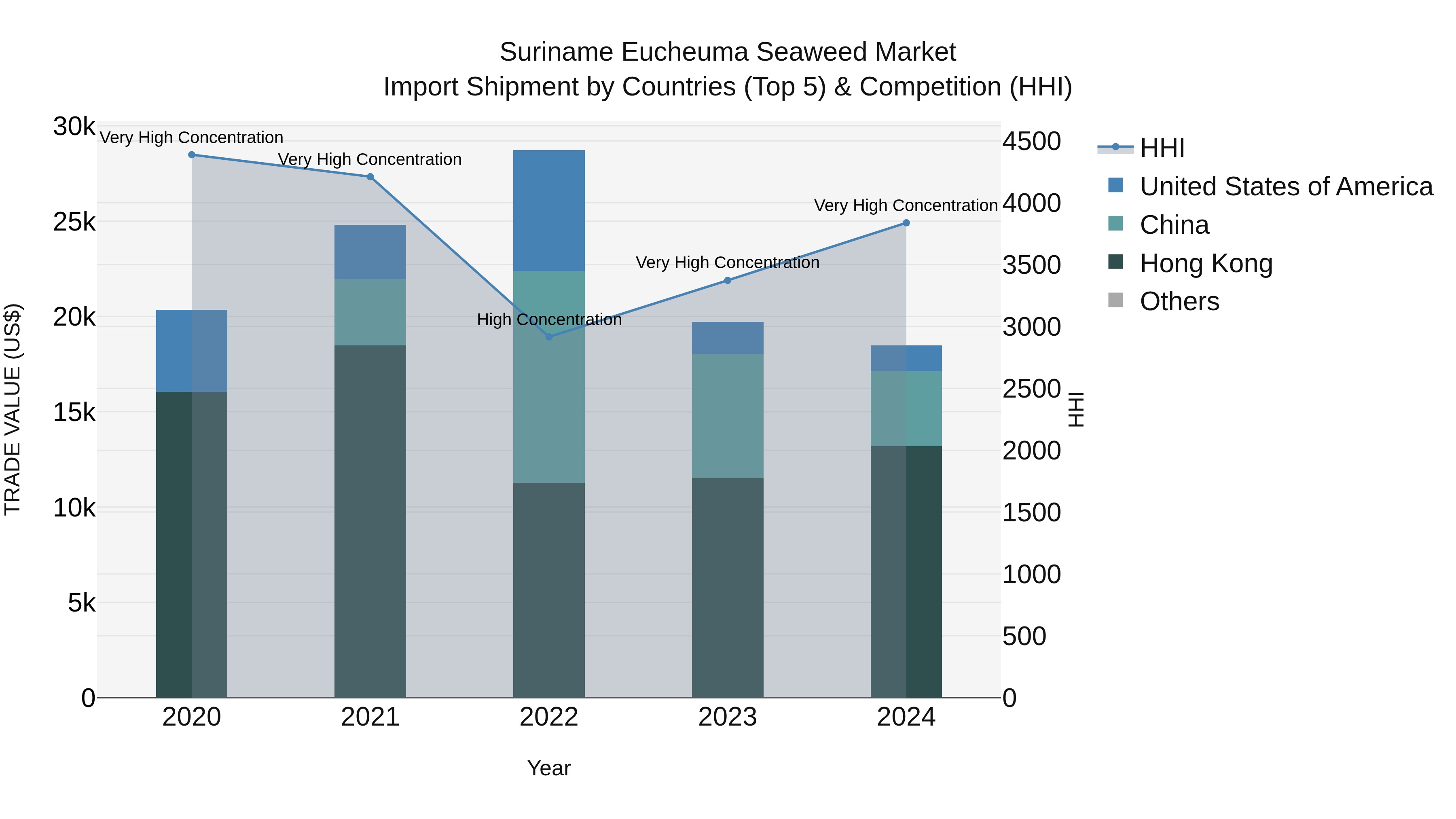Click the 2022 Hong Kong bar segment
This screenshot has width=1456, height=819.
click(549, 590)
